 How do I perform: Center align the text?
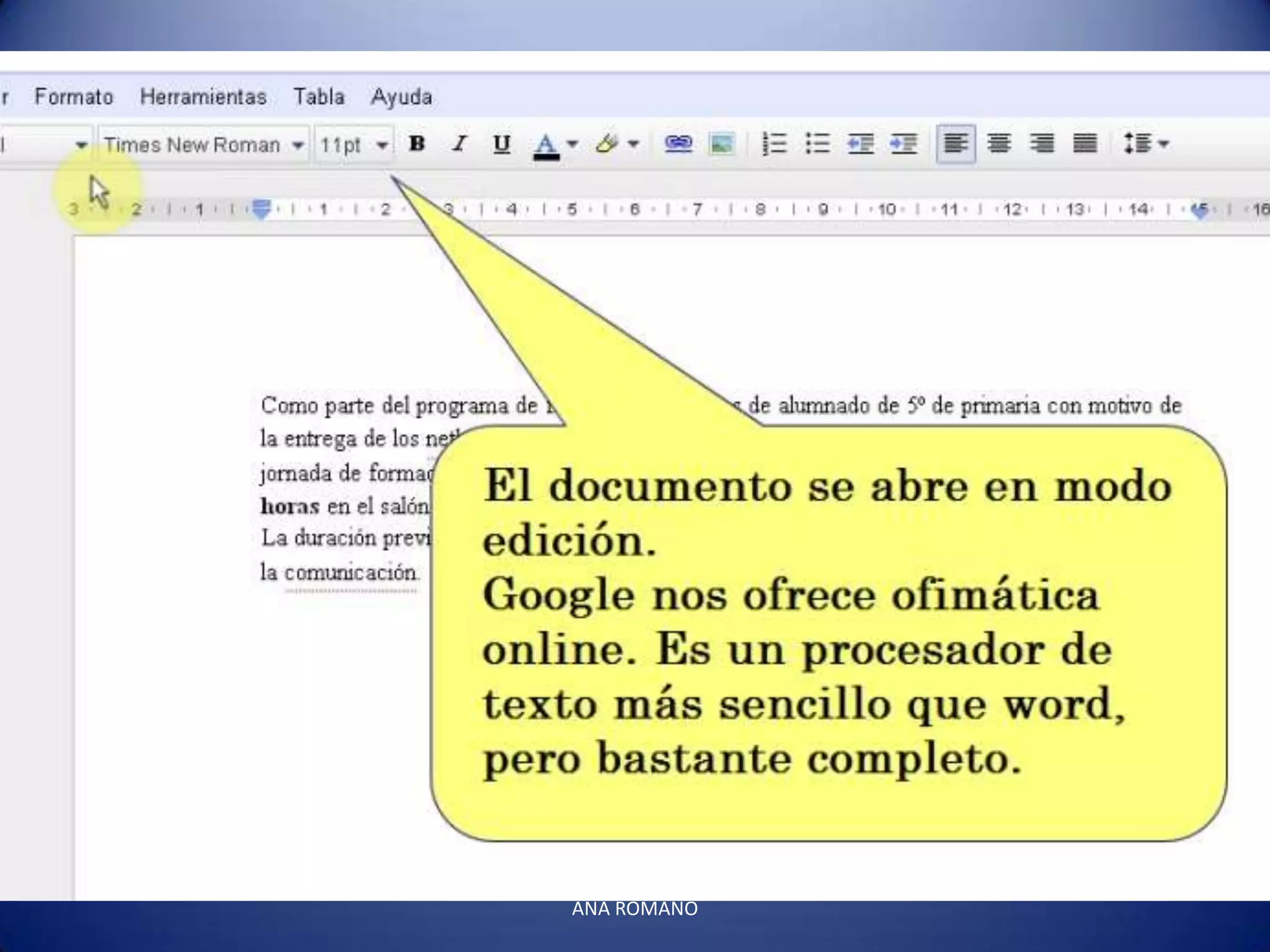[x=999, y=144]
